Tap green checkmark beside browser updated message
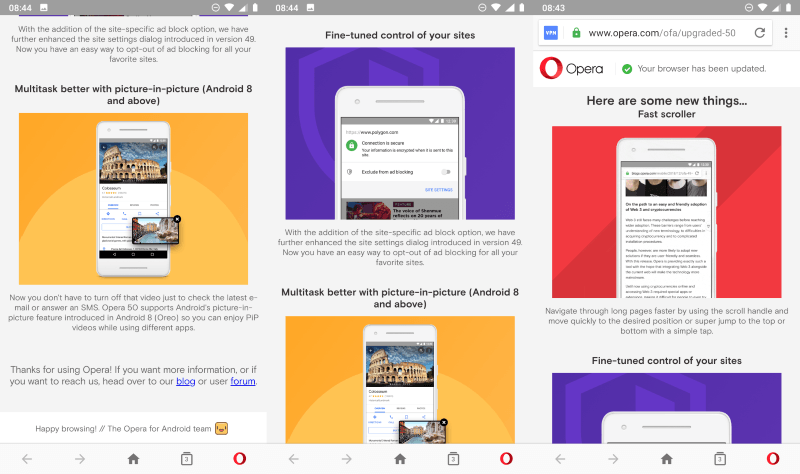The width and height of the screenshot is (800, 474). (x=627, y=69)
